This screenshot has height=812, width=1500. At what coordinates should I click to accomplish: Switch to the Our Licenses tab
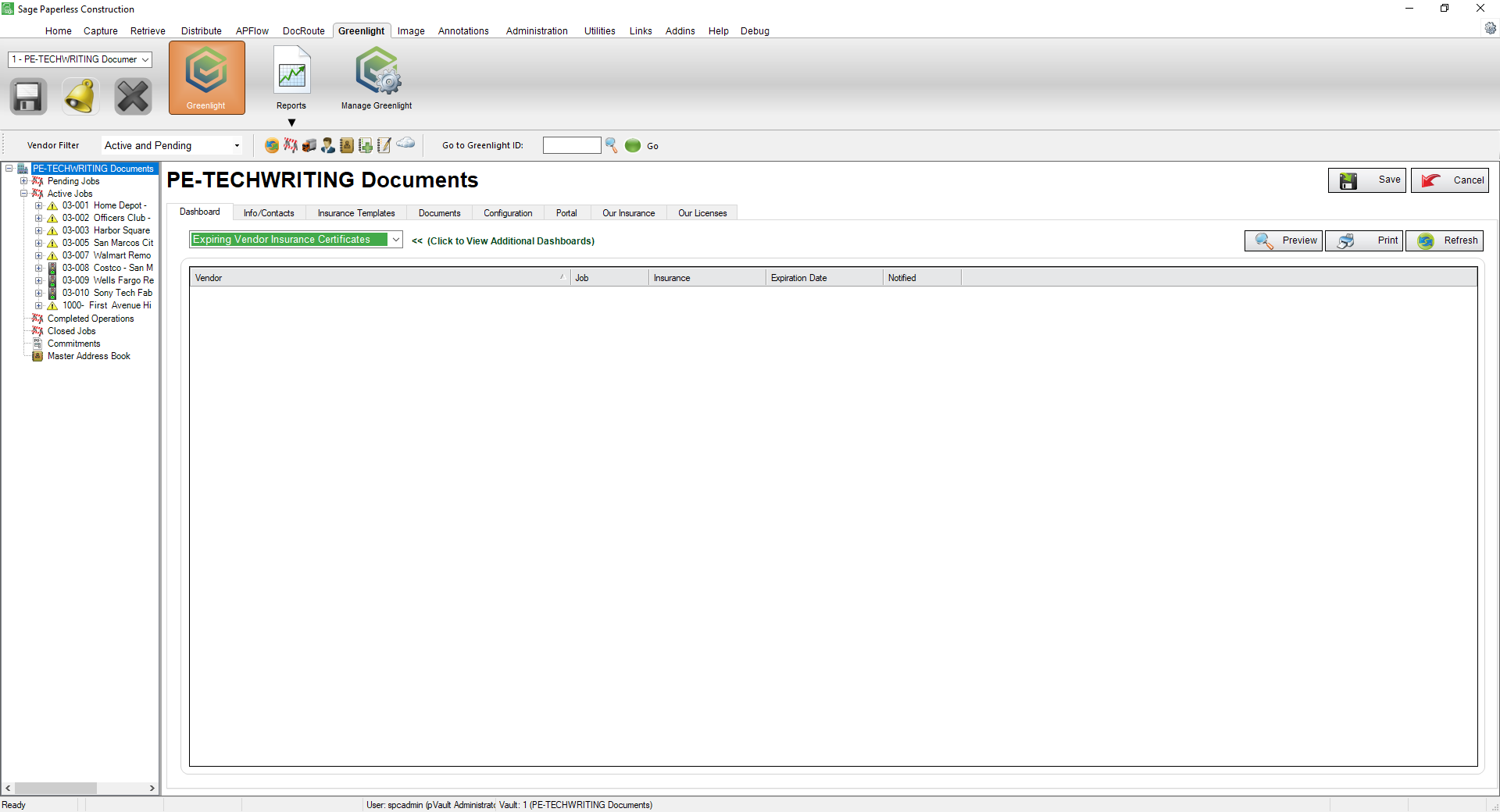click(702, 213)
